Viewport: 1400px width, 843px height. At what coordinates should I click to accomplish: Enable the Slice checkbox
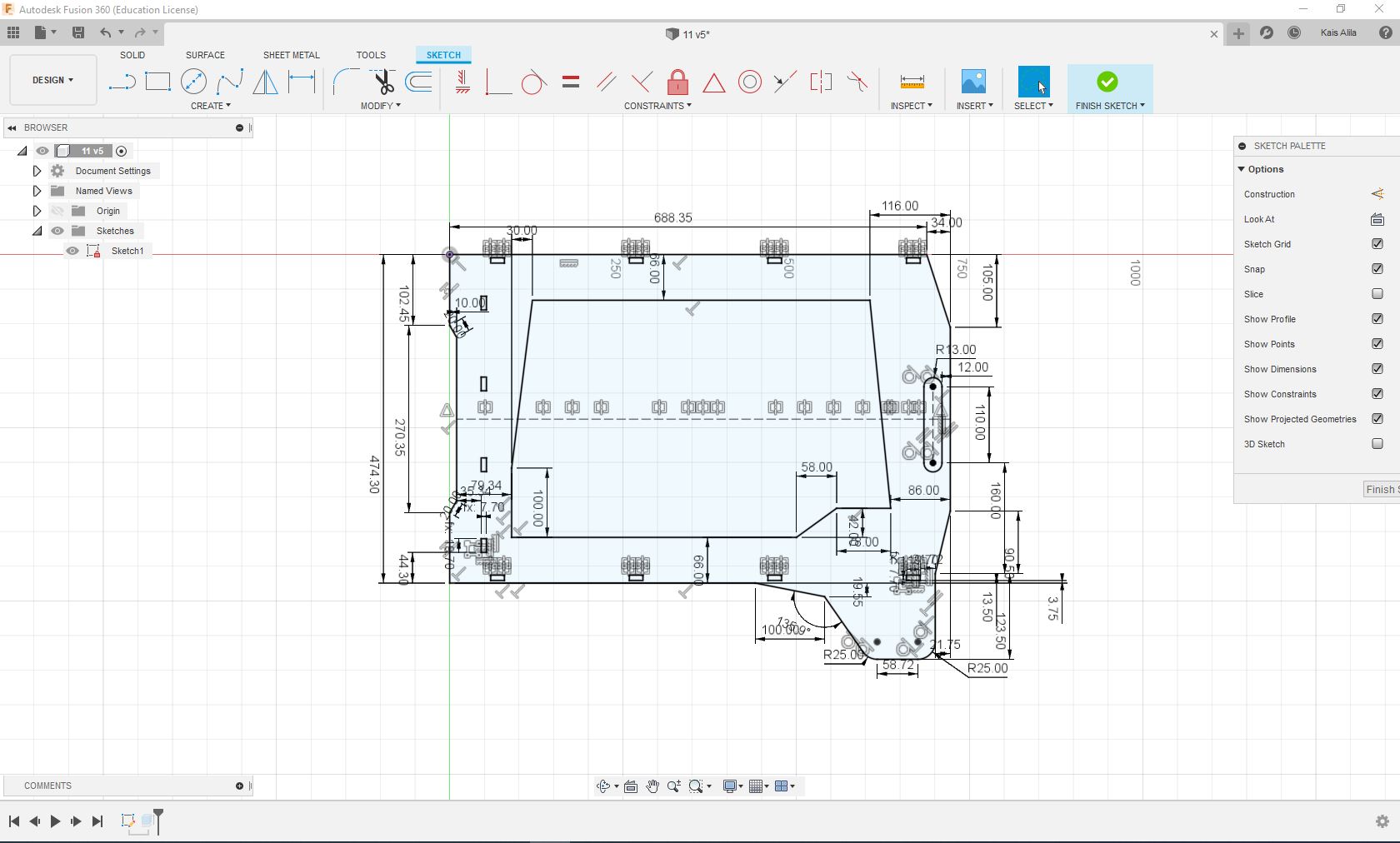tap(1377, 294)
